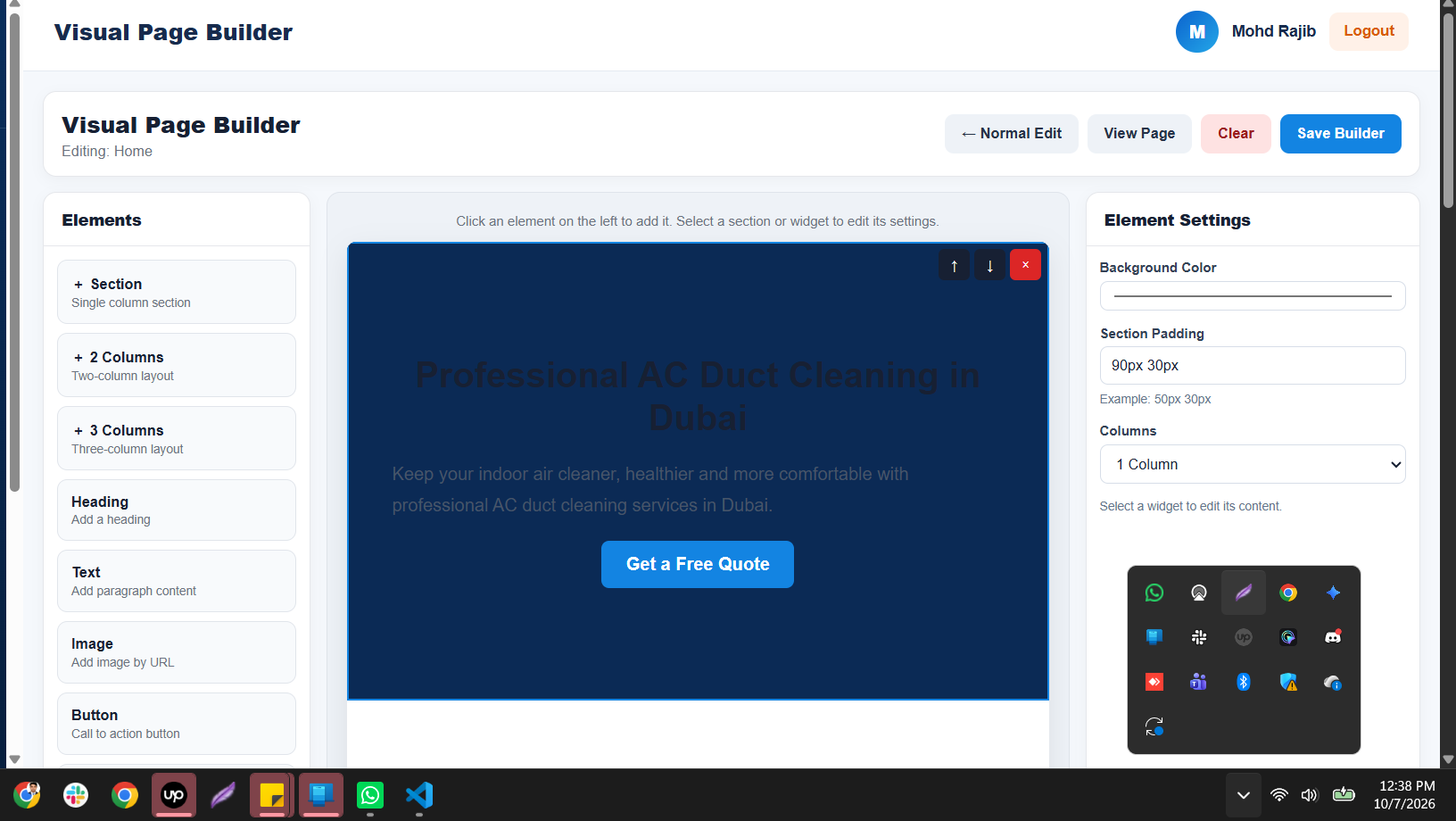Click the speaker volume icon in the taskbar
1456x821 pixels.
pyautogui.click(x=1309, y=795)
